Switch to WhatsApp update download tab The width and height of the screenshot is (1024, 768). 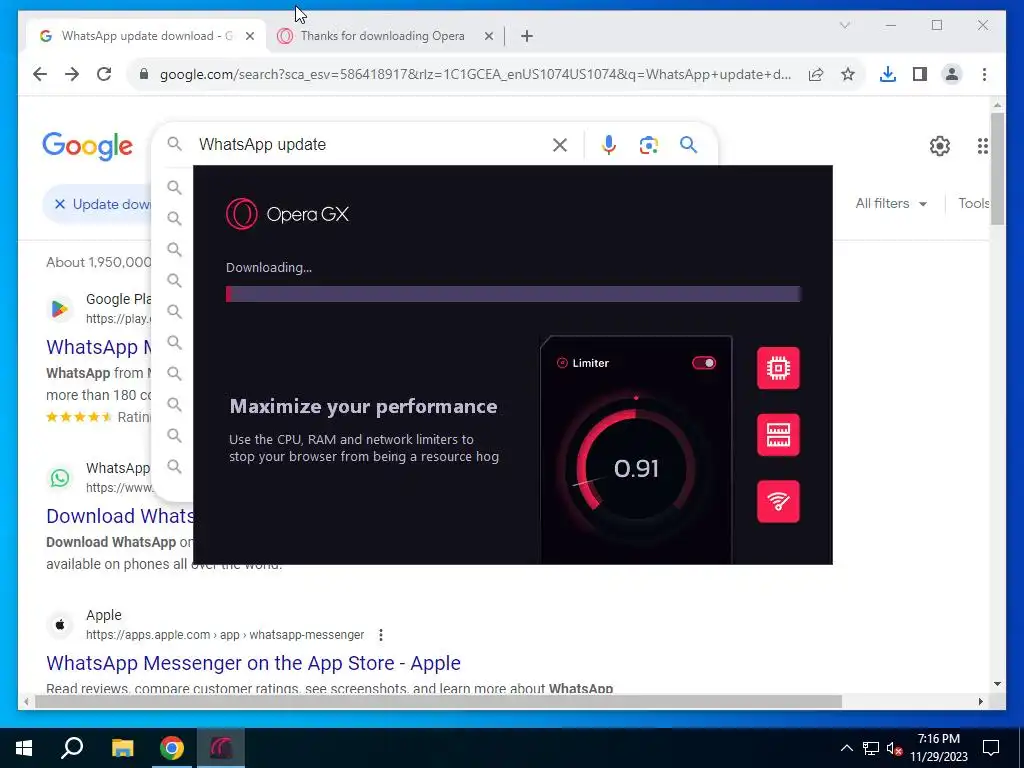coord(146,36)
